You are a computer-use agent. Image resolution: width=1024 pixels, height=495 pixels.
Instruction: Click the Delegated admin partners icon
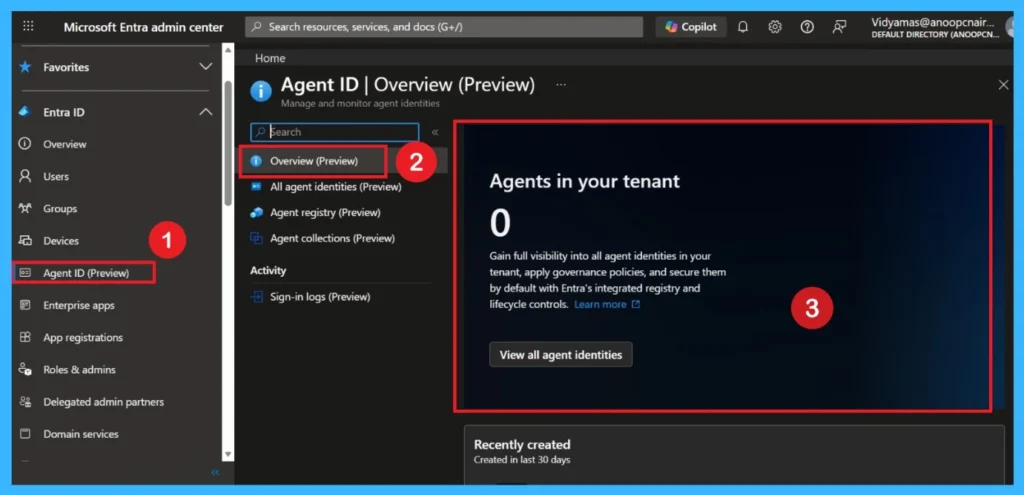(x=25, y=402)
